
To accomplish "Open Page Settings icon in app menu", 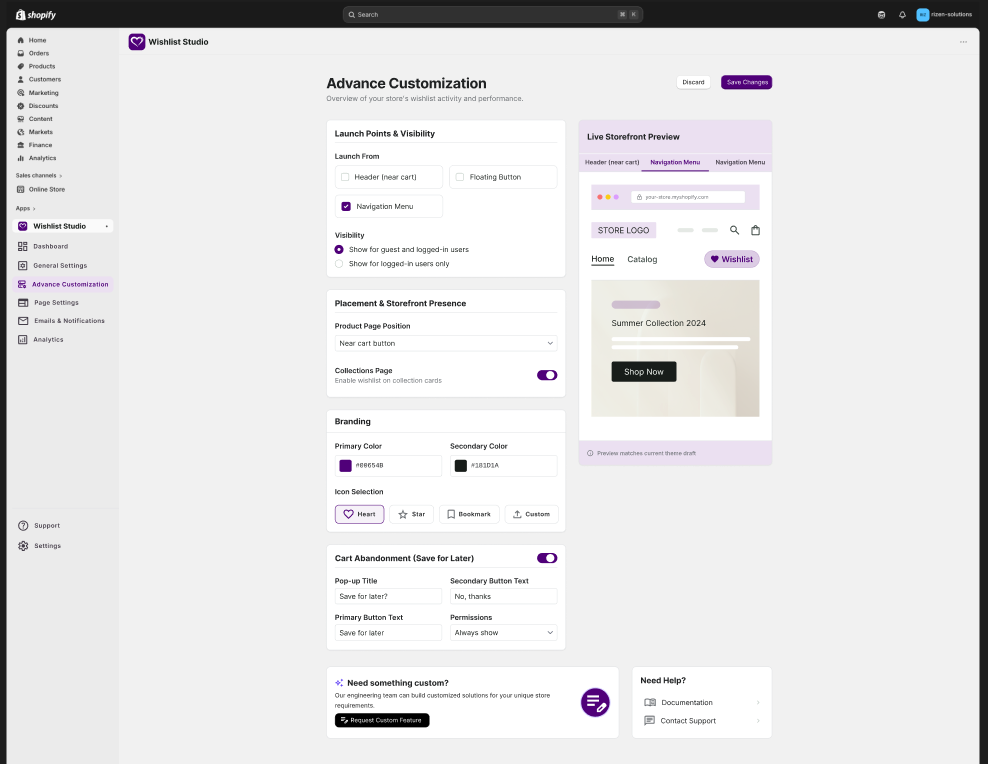I will [x=23, y=302].
